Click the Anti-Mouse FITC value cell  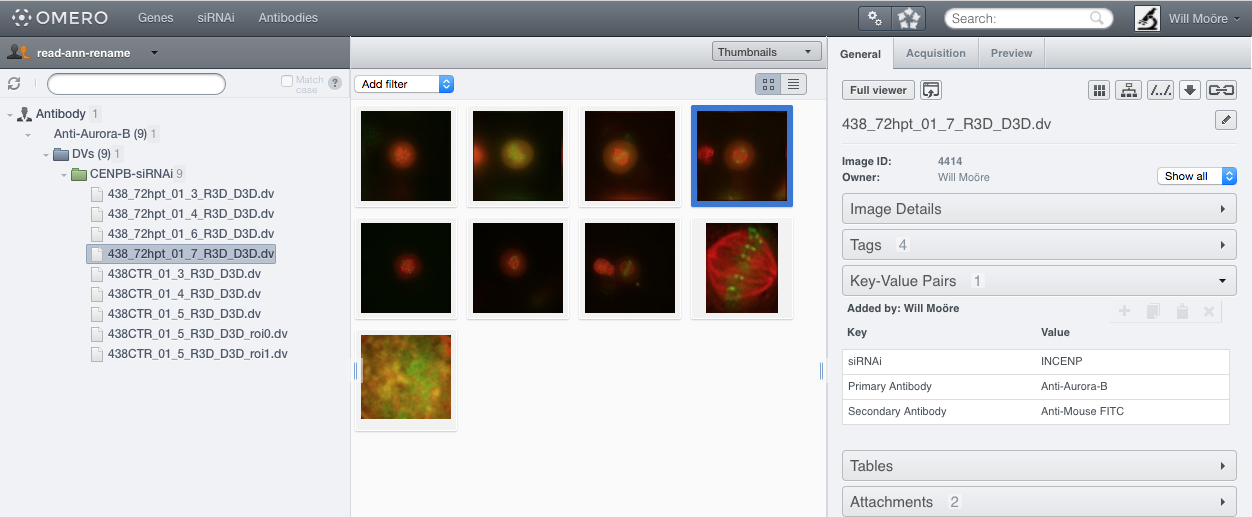click(x=1132, y=412)
